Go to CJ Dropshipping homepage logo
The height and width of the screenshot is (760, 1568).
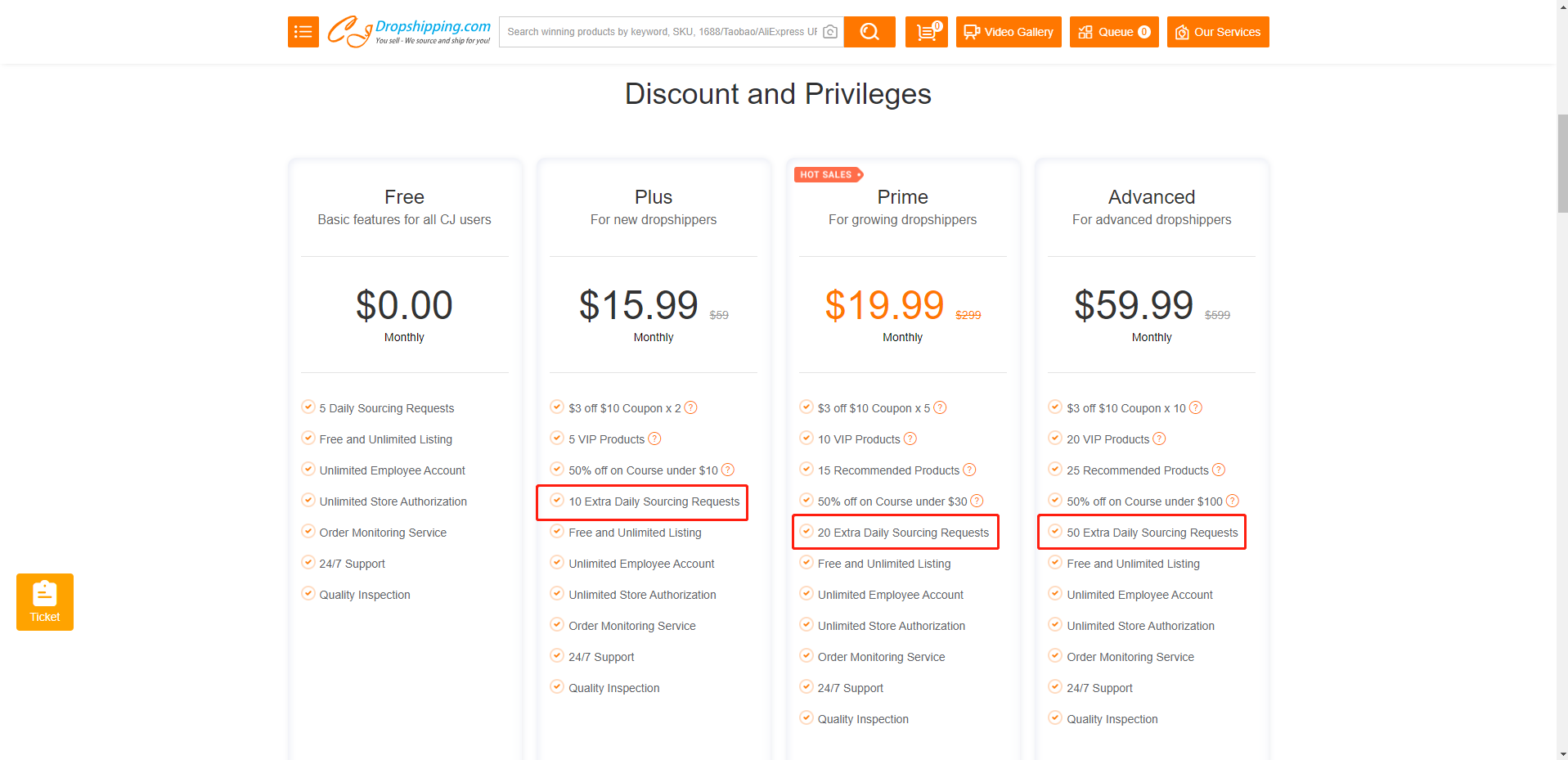[409, 32]
